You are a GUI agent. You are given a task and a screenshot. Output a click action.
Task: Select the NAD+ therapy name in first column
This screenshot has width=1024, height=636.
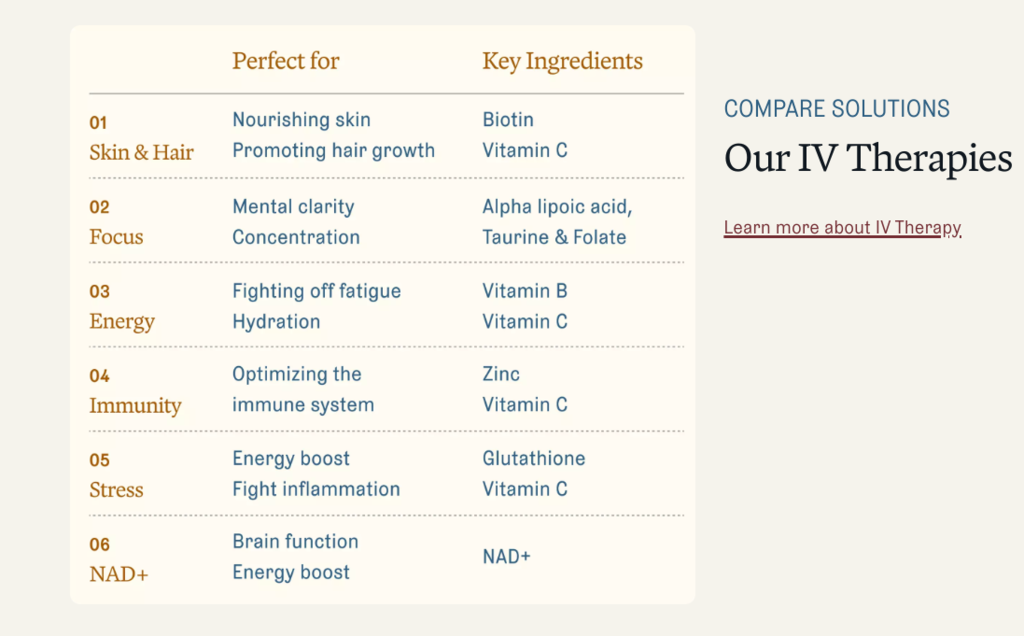point(118,575)
